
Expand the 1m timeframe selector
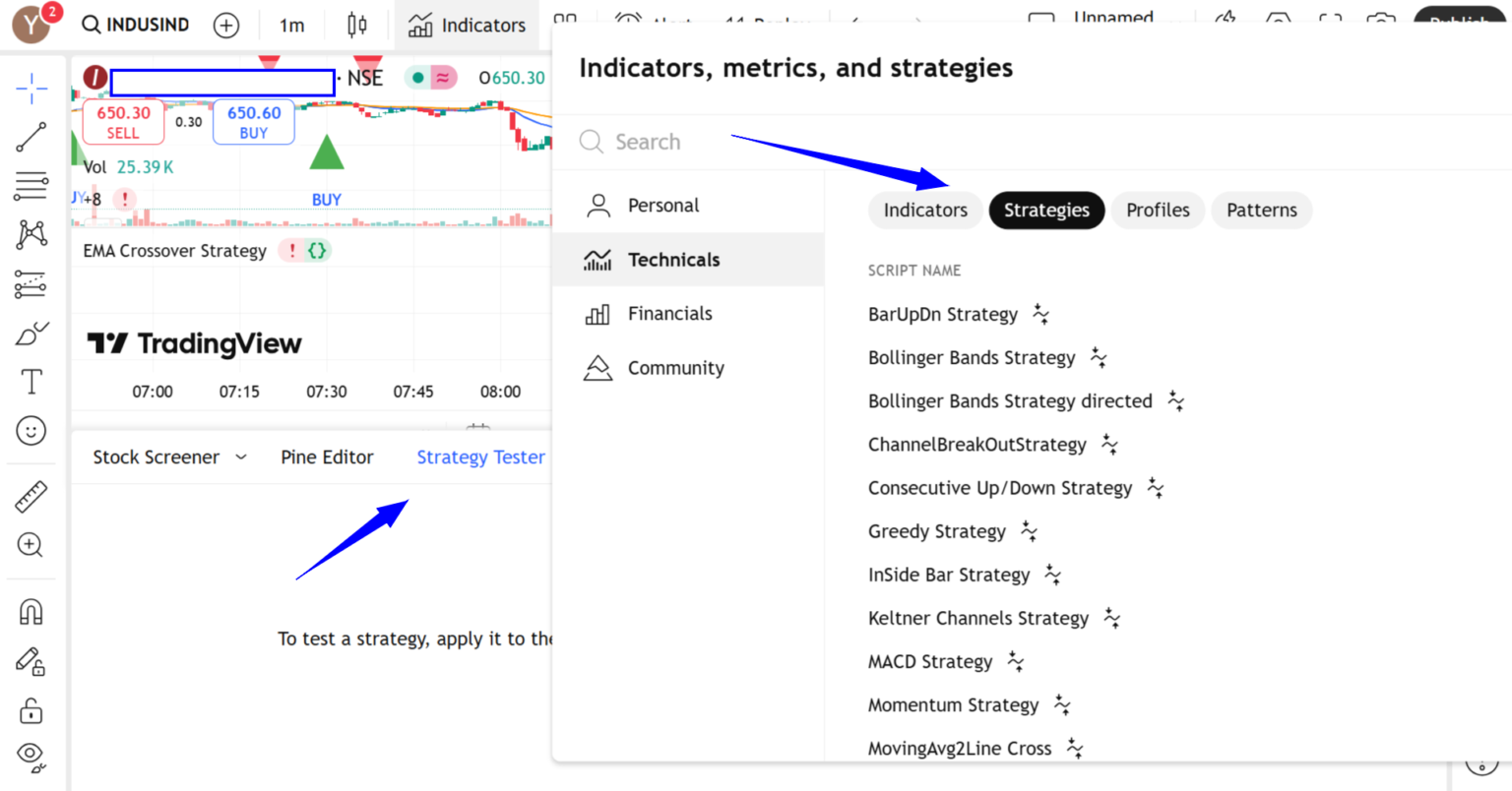click(291, 25)
